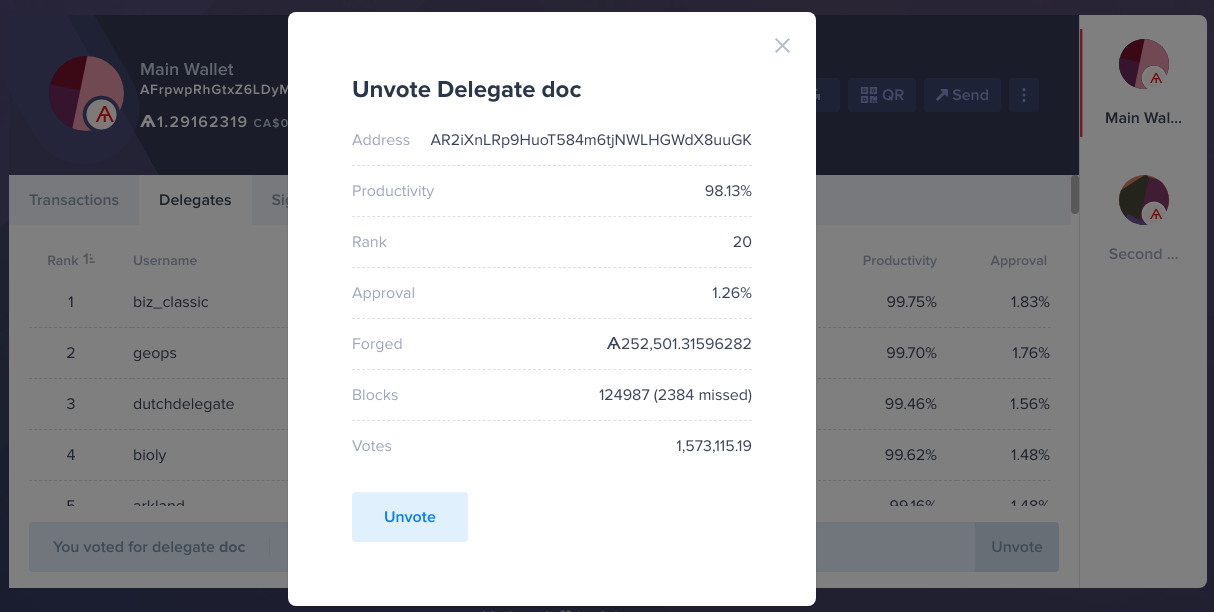Open the three-dot wallet options menu

[x=1024, y=95]
